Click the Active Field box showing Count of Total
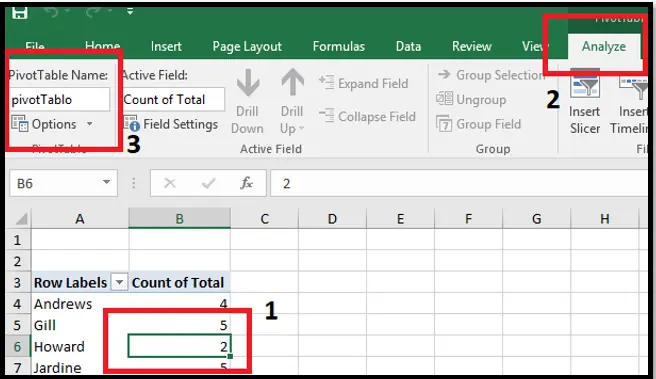This screenshot has width=656, height=379. (x=173, y=100)
